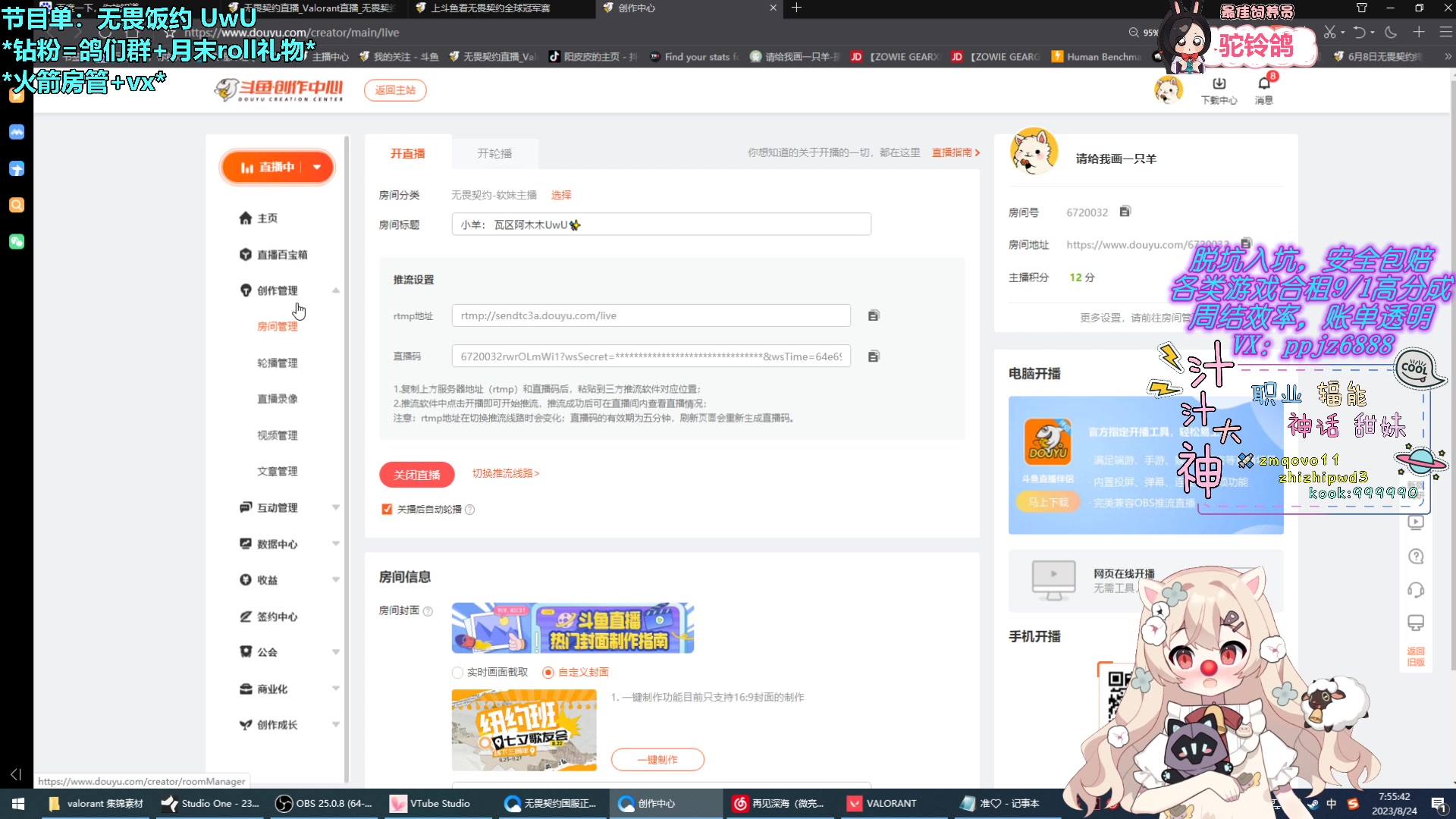
Task: Switch to the 开直播 tab
Action: point(408,154)
